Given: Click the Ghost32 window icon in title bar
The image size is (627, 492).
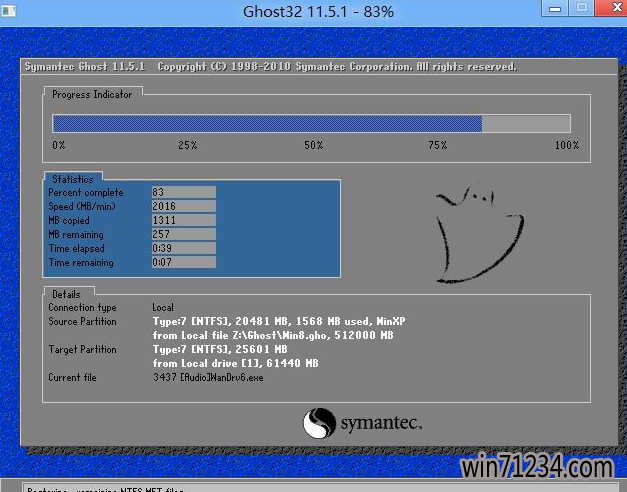Looking at the screenshot, I should tap(8, 10).
